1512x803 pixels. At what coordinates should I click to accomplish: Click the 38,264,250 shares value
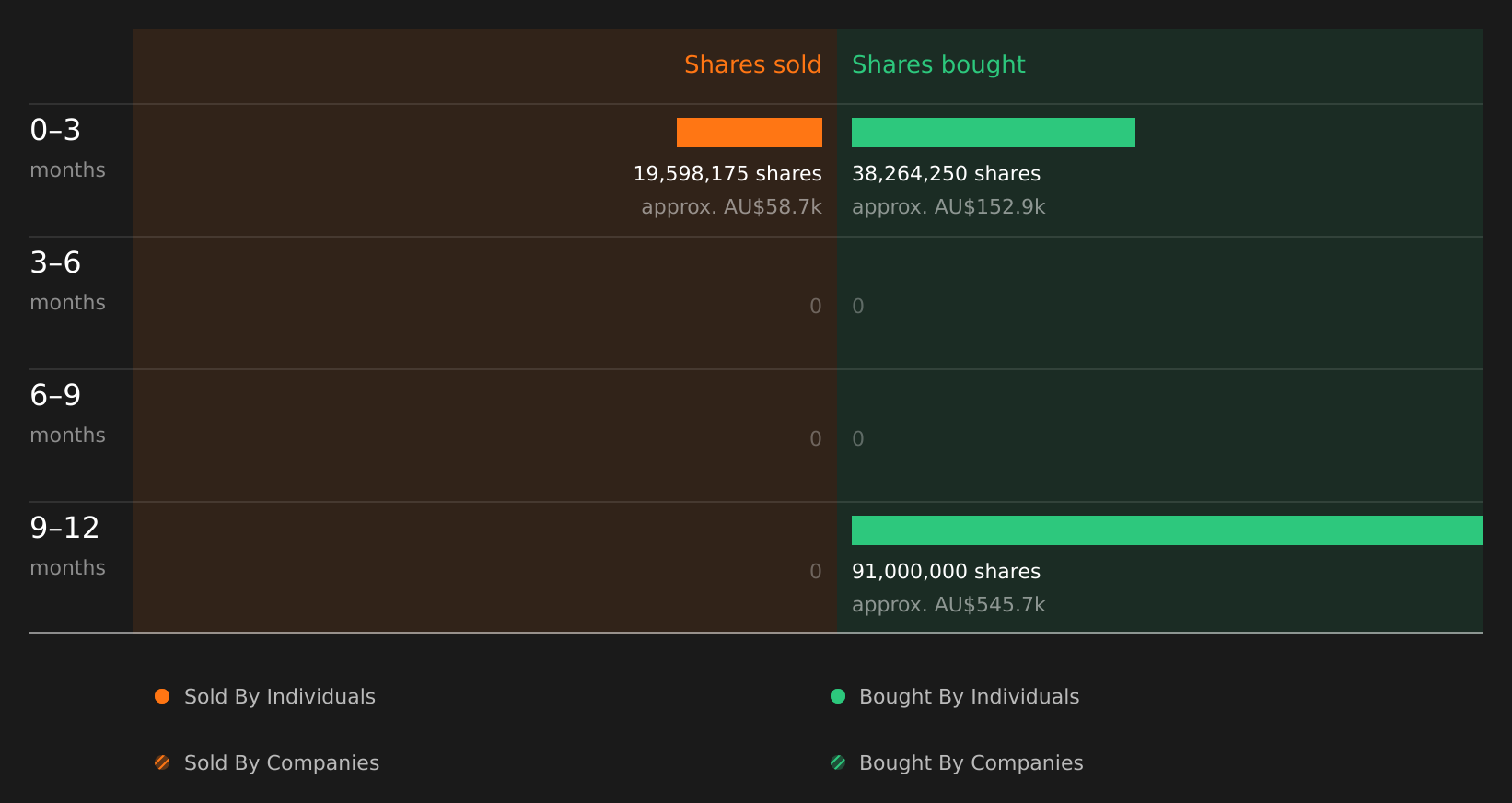pos(947,174)
